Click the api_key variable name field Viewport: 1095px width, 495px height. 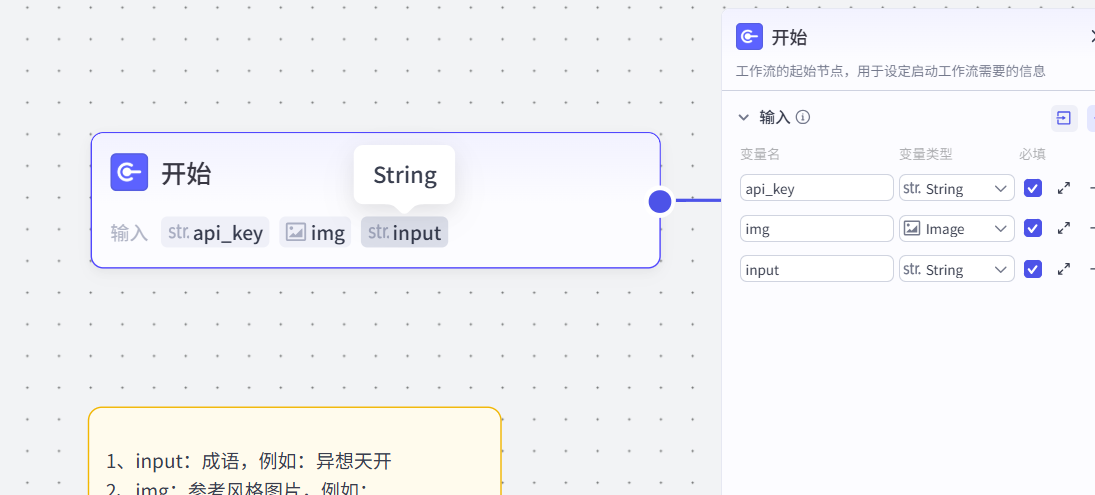816,188
